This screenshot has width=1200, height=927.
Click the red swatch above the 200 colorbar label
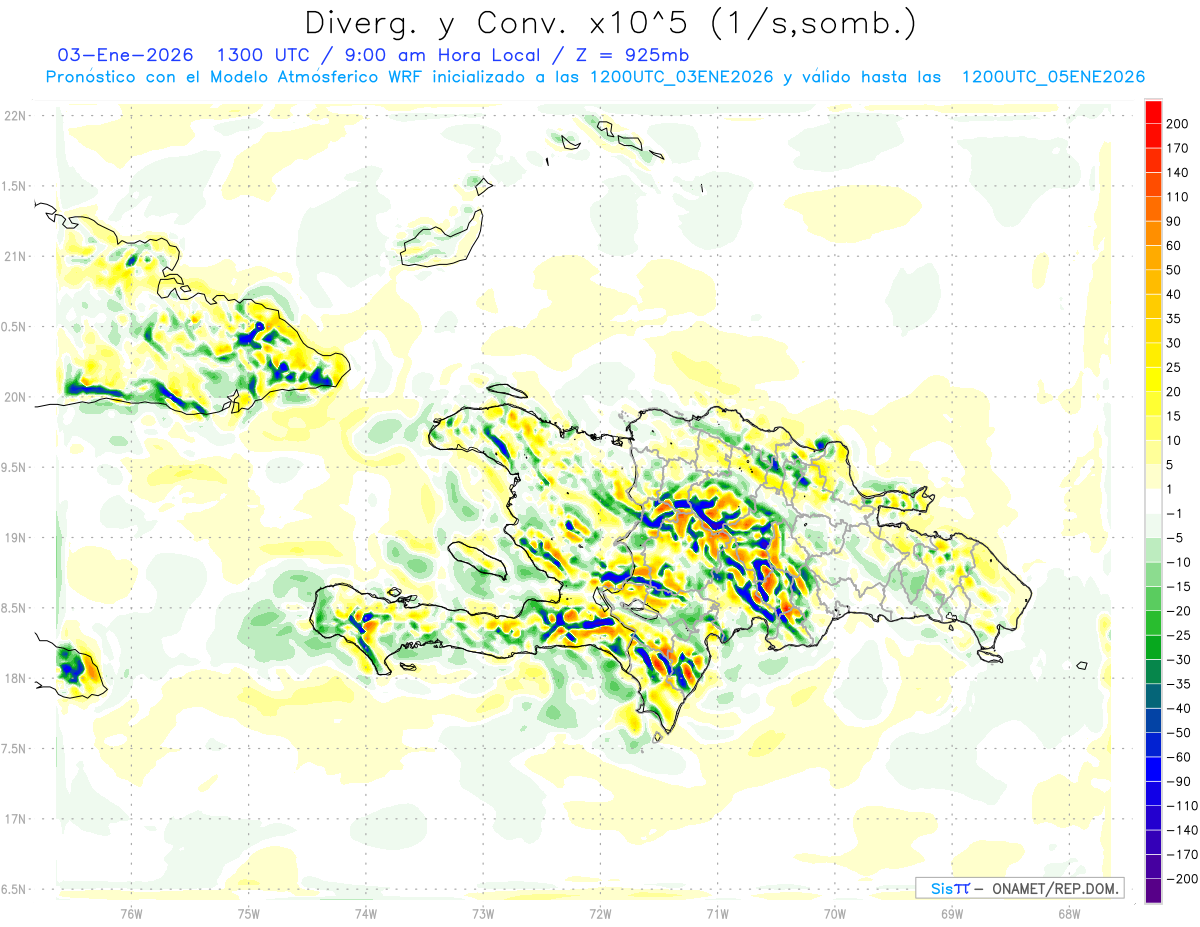click(x=1153, y=112)
